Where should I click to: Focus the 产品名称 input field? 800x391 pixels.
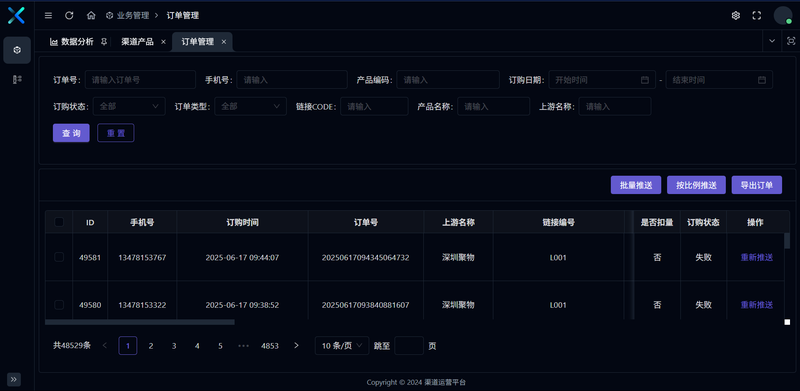494,106
